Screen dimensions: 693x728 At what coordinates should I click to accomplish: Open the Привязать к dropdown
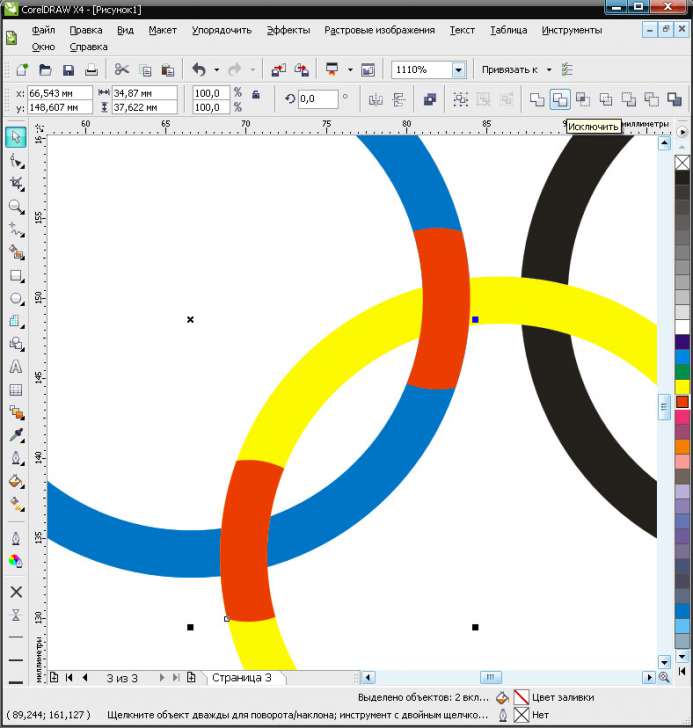549,70
